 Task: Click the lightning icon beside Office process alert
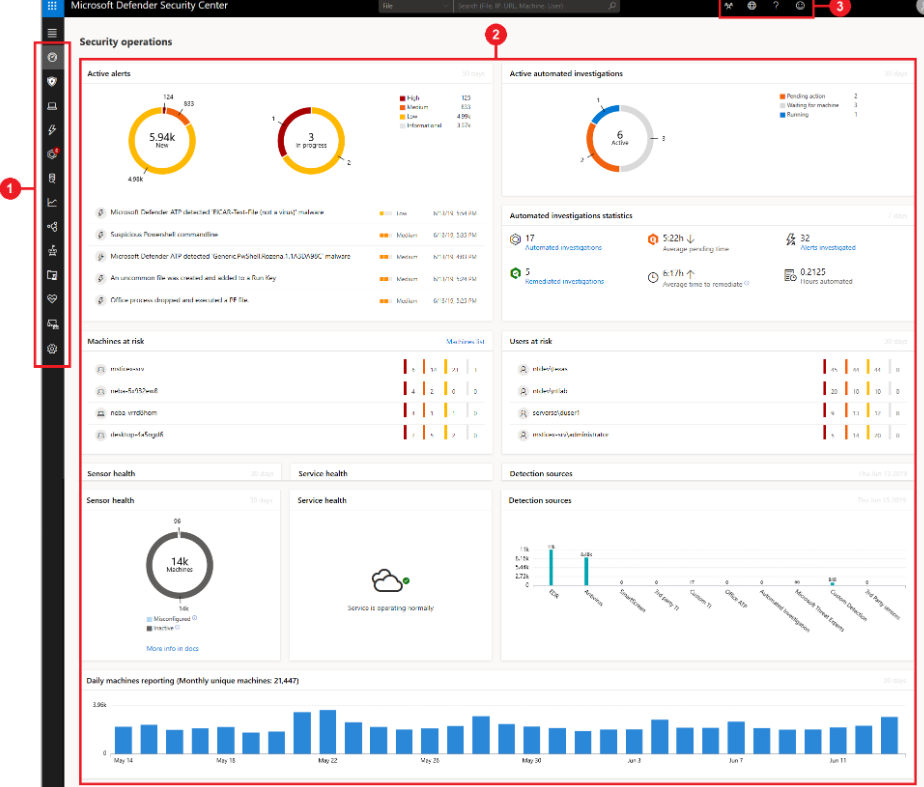tap(100, 300)
